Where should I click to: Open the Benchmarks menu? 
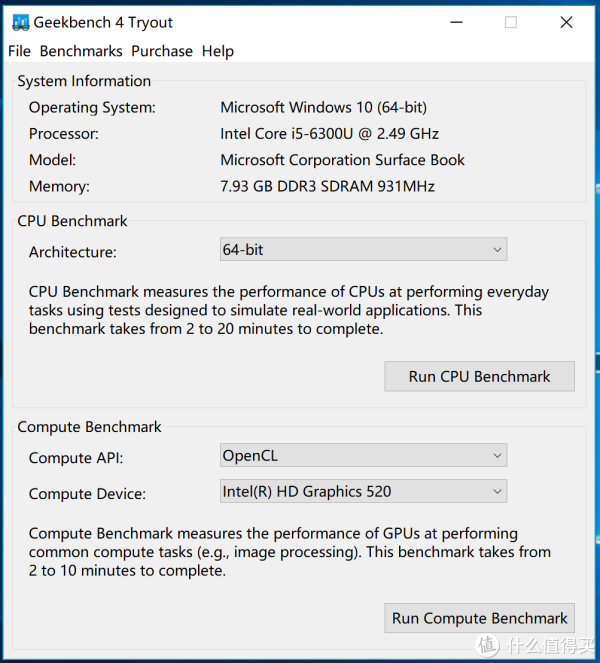click(81, 51)
